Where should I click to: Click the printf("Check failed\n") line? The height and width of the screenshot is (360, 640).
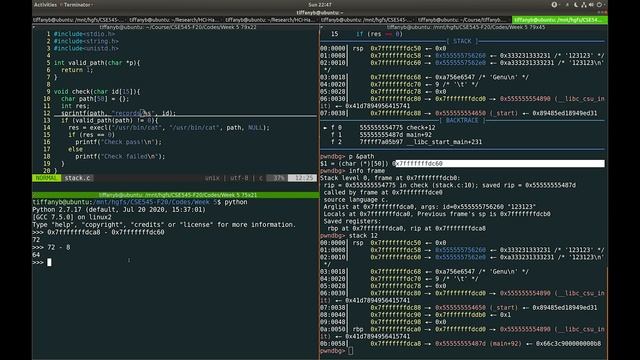pos(120,156)
